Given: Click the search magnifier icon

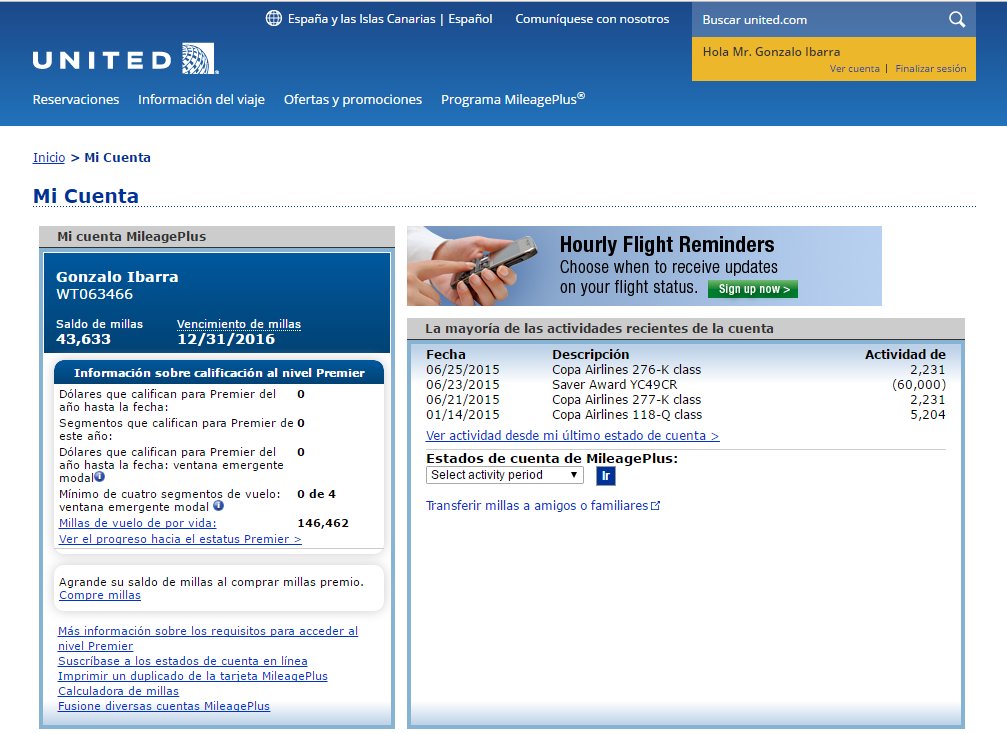Looking at the screenshot, I should [x=957, y=19].
